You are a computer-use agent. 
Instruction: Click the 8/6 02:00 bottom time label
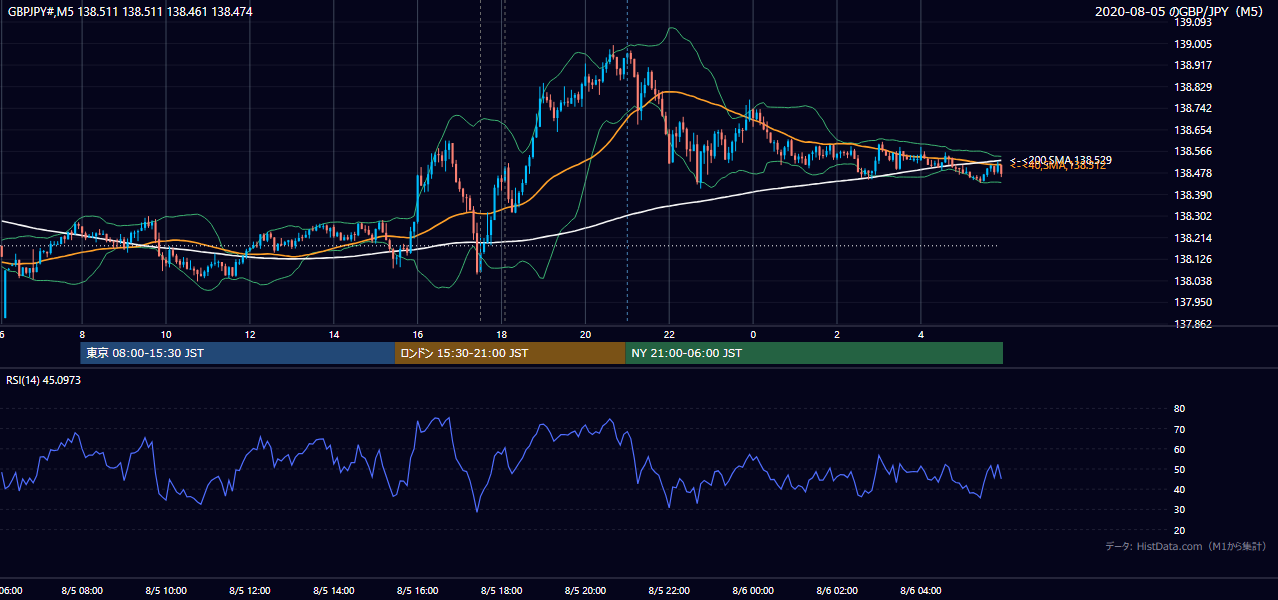tap(837, 591)
